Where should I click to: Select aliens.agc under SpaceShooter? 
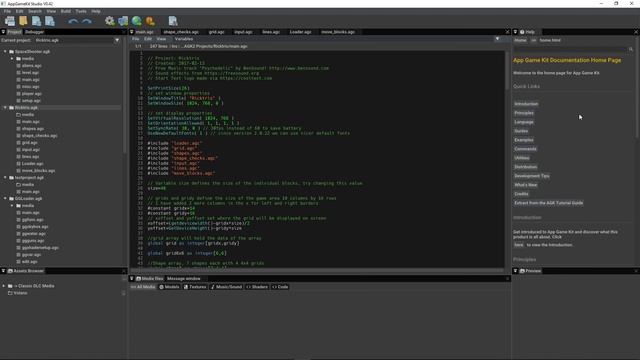[x=31, y=65]
